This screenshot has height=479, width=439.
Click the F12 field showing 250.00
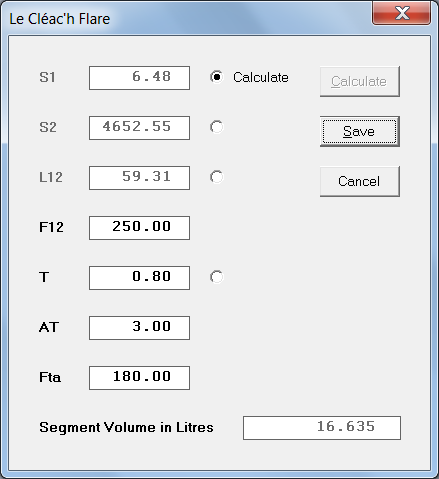coord(139,228)
